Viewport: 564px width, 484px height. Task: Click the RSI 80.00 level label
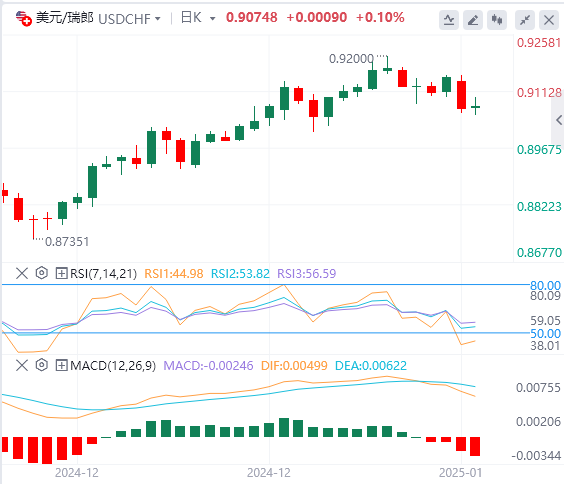click(545, 286)
